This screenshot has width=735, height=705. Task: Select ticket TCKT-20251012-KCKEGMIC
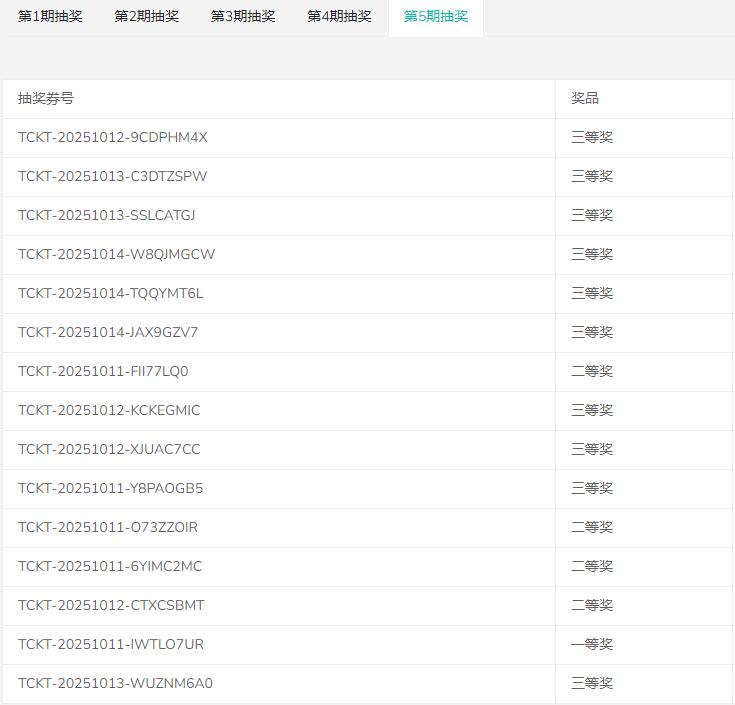109,410
